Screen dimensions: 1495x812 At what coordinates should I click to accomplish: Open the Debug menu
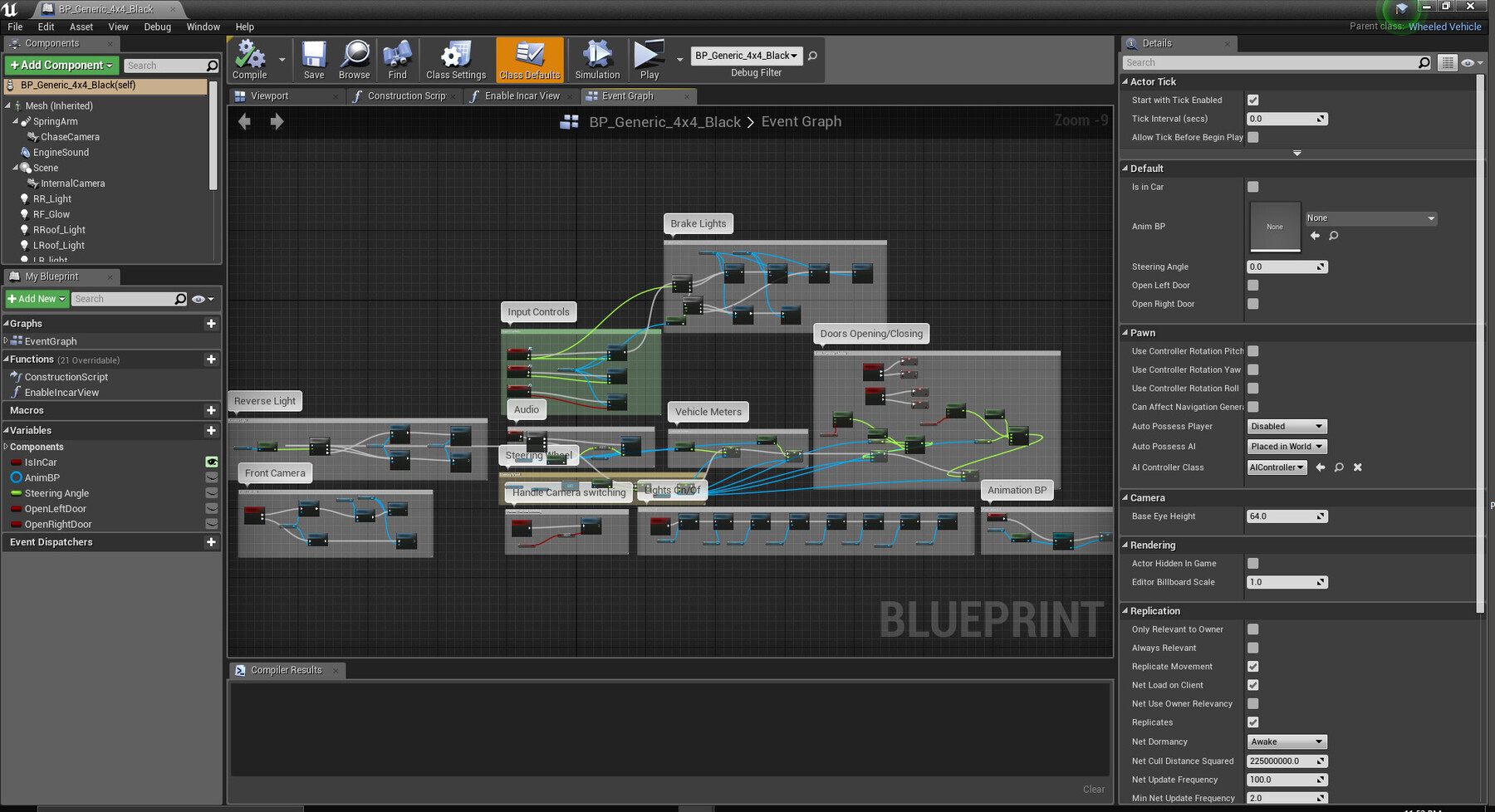point(157,27)
